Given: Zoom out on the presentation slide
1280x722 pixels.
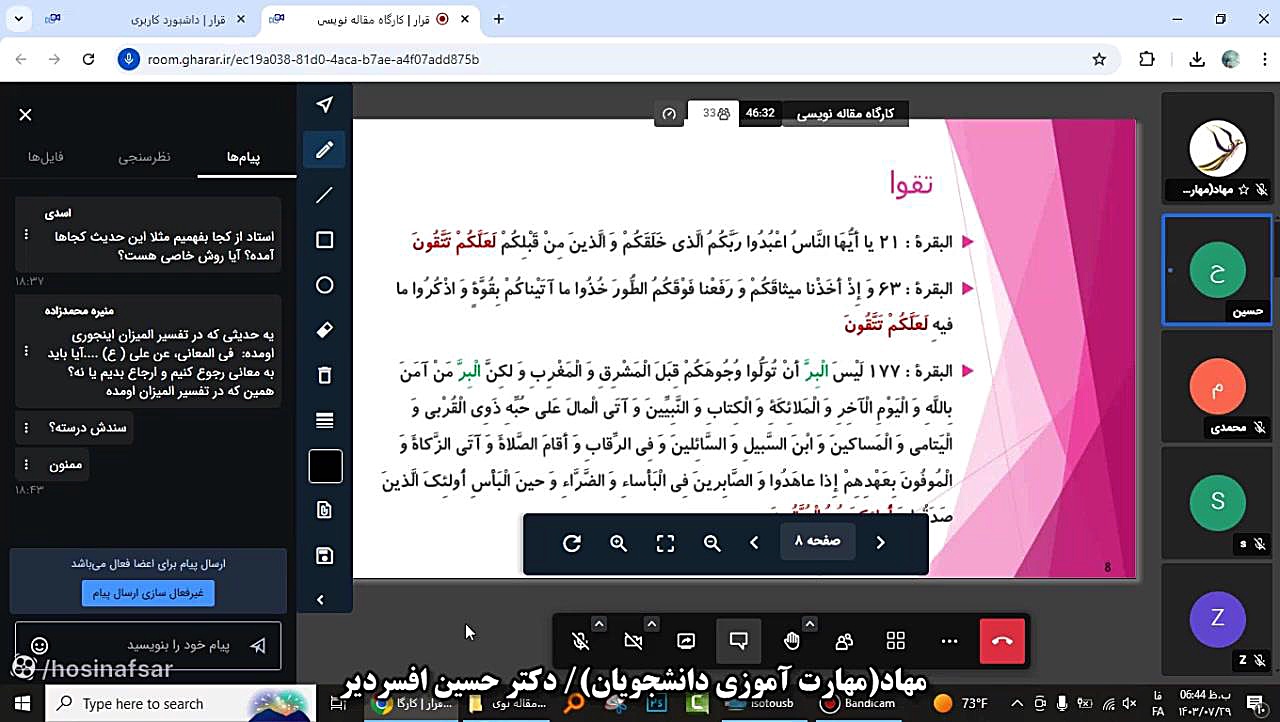Looking at the screenshot, I should (712, 543).
